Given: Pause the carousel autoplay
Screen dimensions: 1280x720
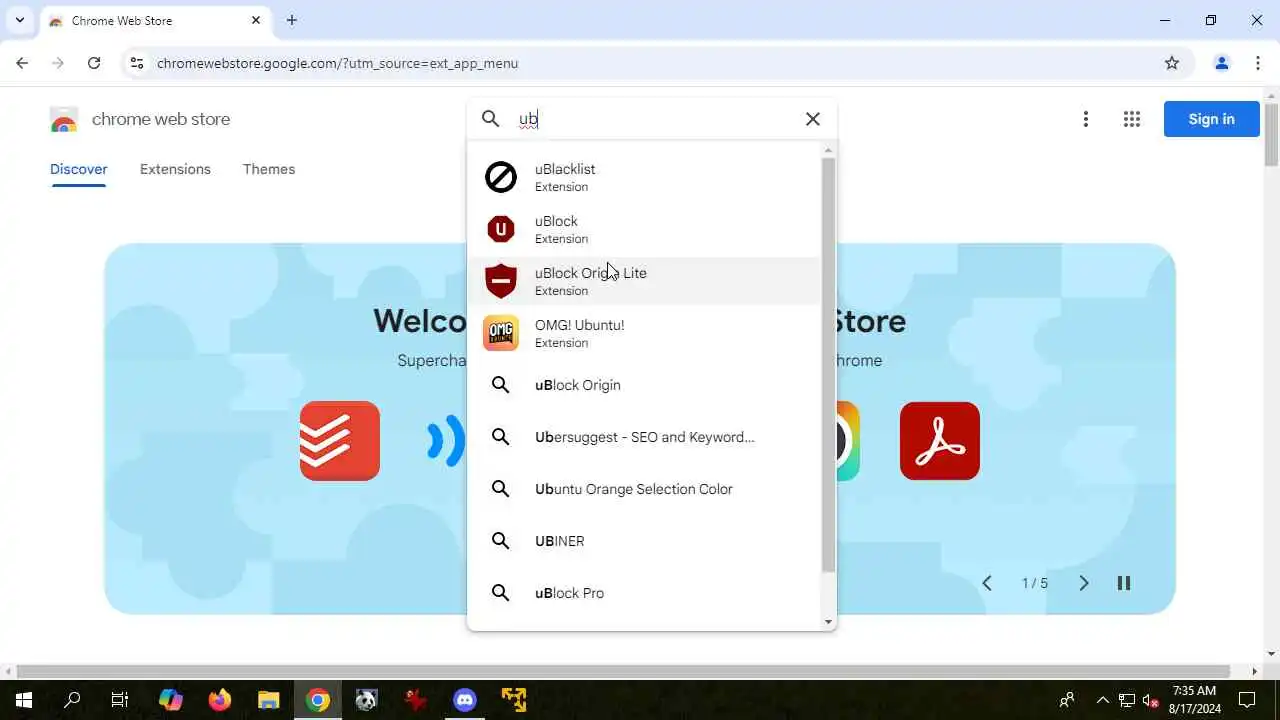Looking at the screenshot, I should tap(1124, 583).
